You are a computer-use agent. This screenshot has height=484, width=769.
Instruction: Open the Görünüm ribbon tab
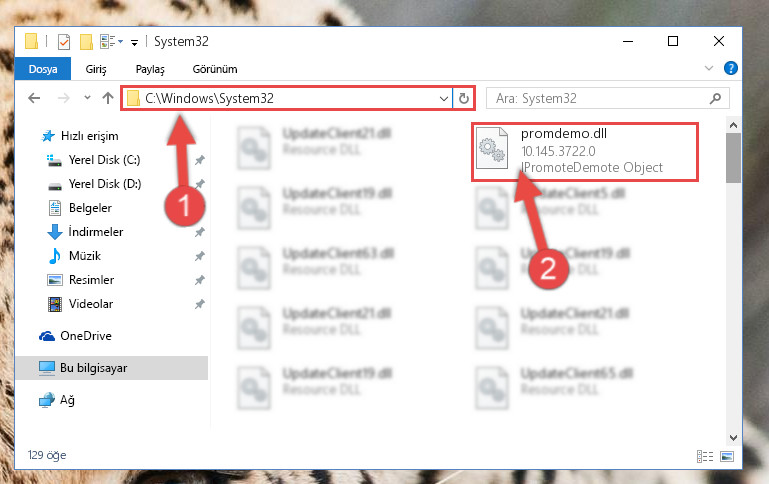(215, 69)
